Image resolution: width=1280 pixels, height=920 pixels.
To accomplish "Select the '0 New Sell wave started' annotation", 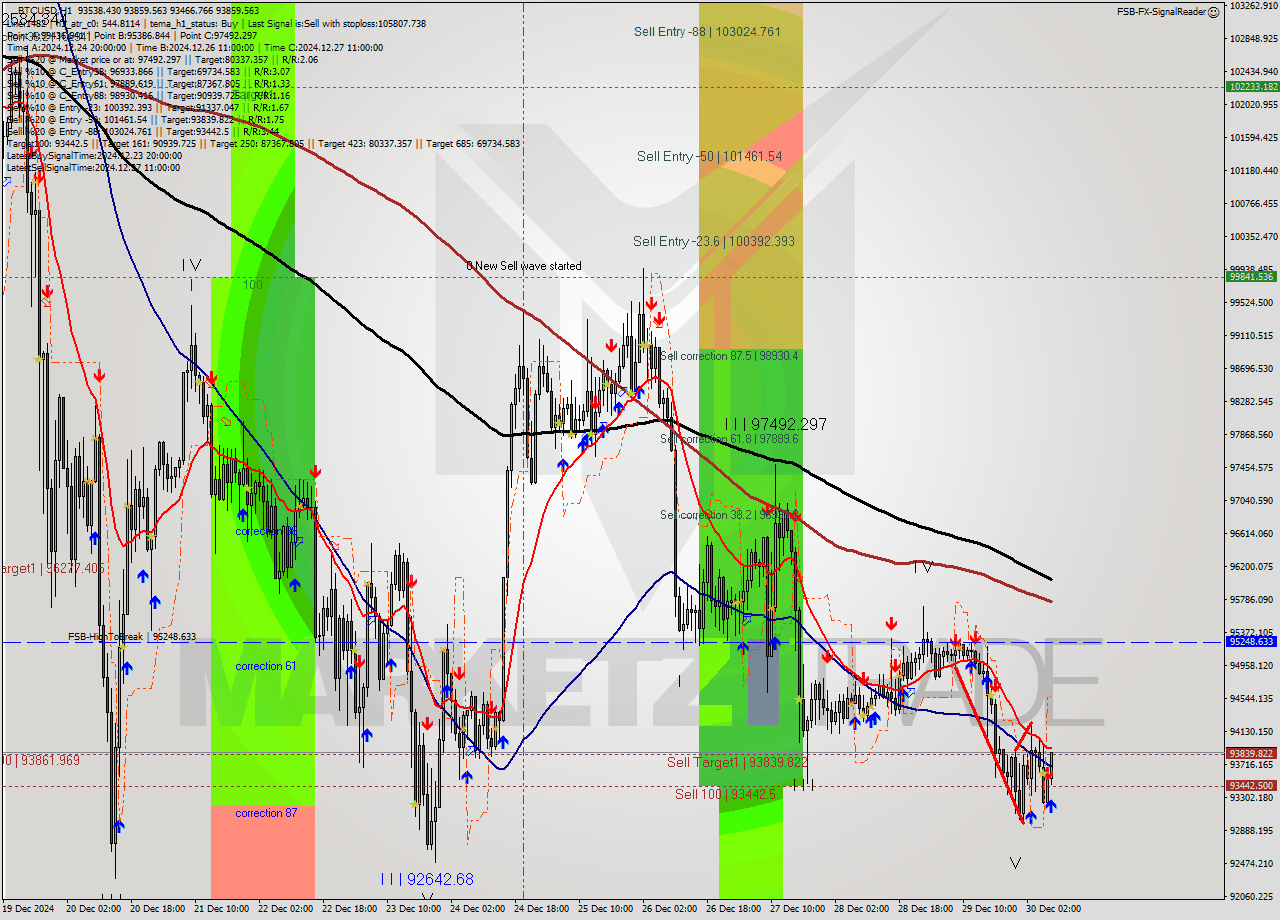I will click(524, 266).
